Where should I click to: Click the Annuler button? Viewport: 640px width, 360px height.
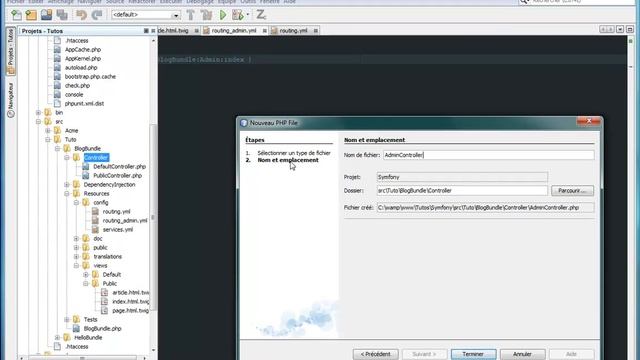[x=522, y=354]
